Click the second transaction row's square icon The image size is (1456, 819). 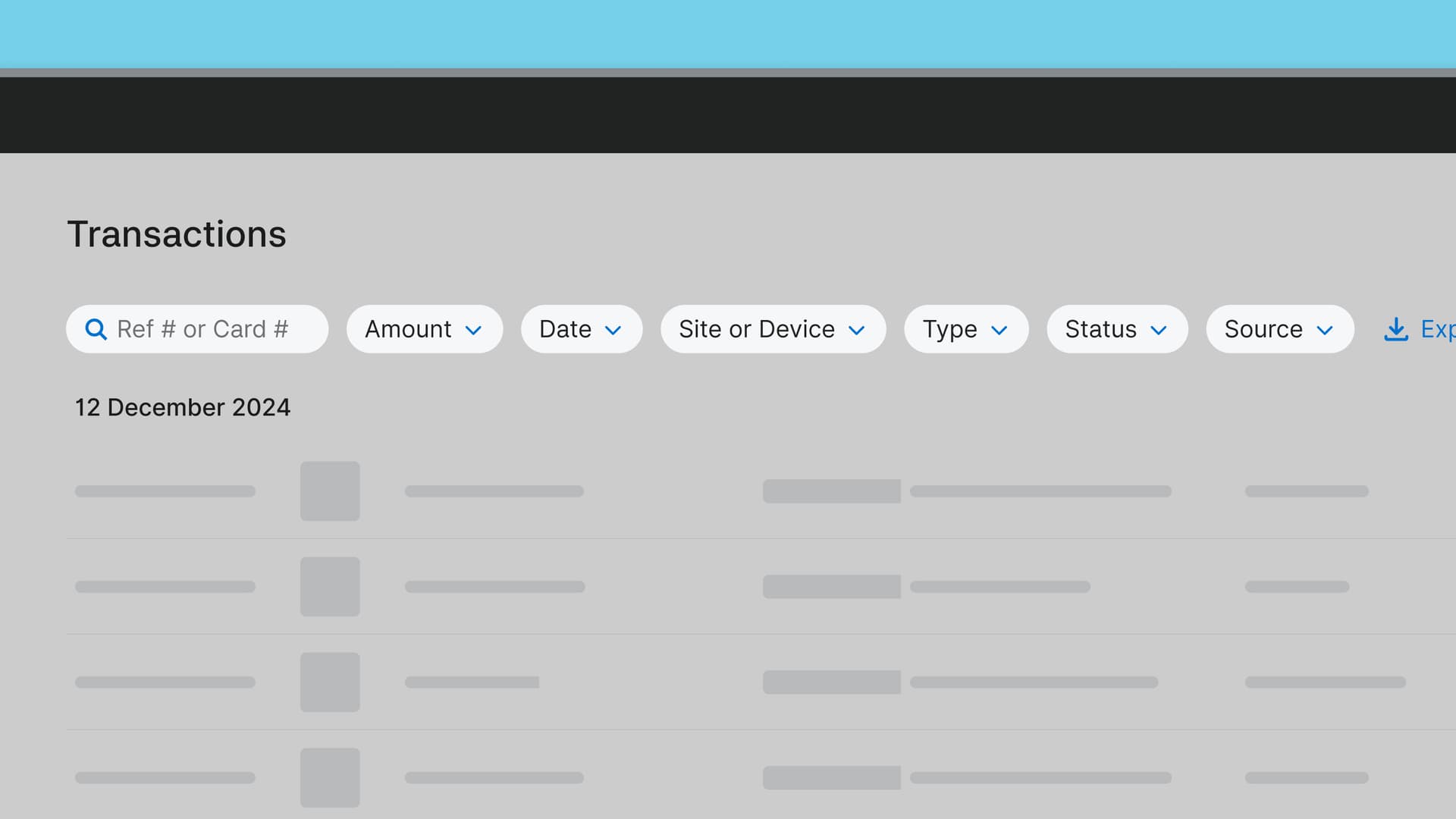coord(329,586)
